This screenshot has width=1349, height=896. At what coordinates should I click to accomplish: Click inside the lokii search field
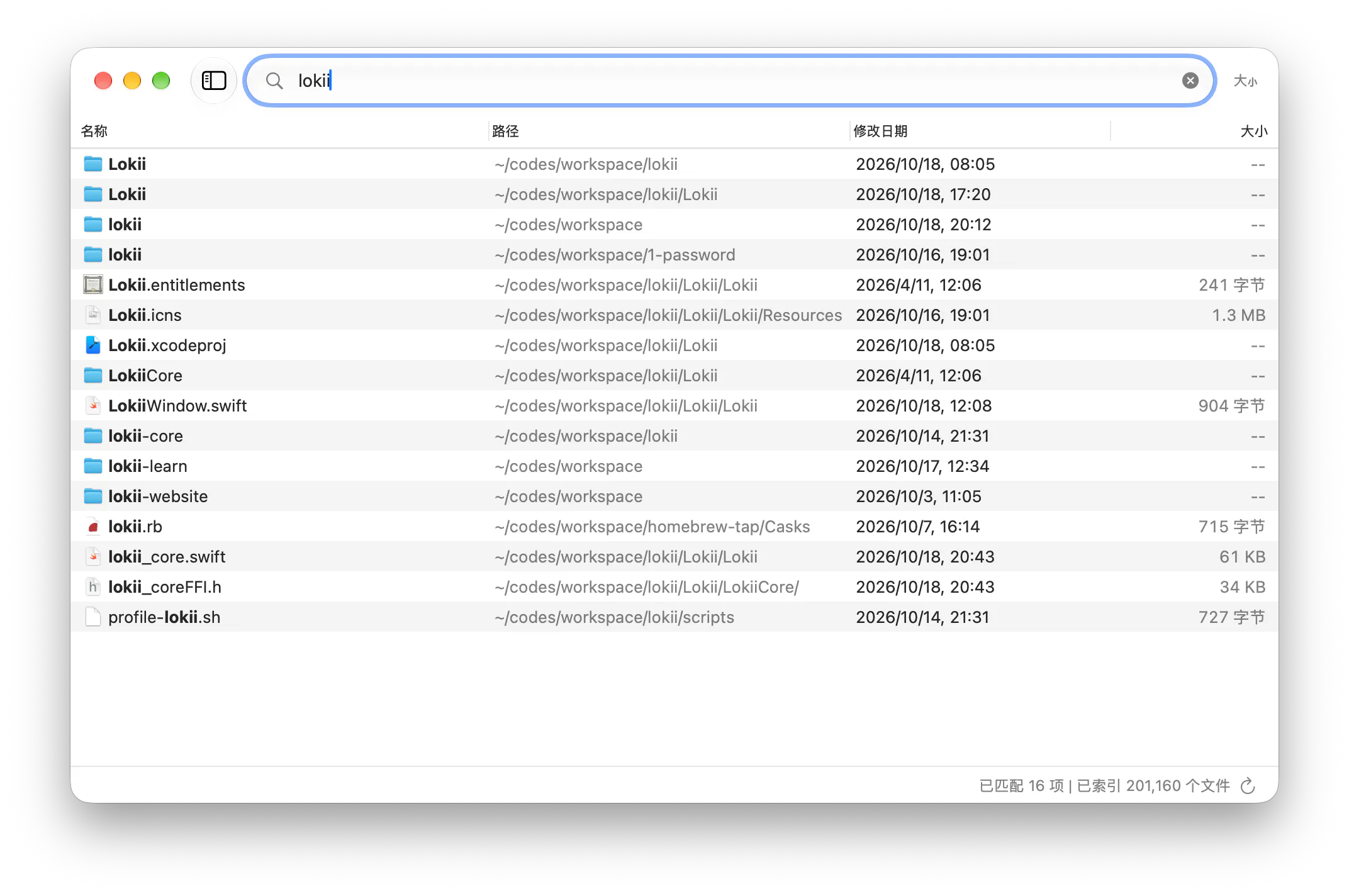(x=730, y=81)
